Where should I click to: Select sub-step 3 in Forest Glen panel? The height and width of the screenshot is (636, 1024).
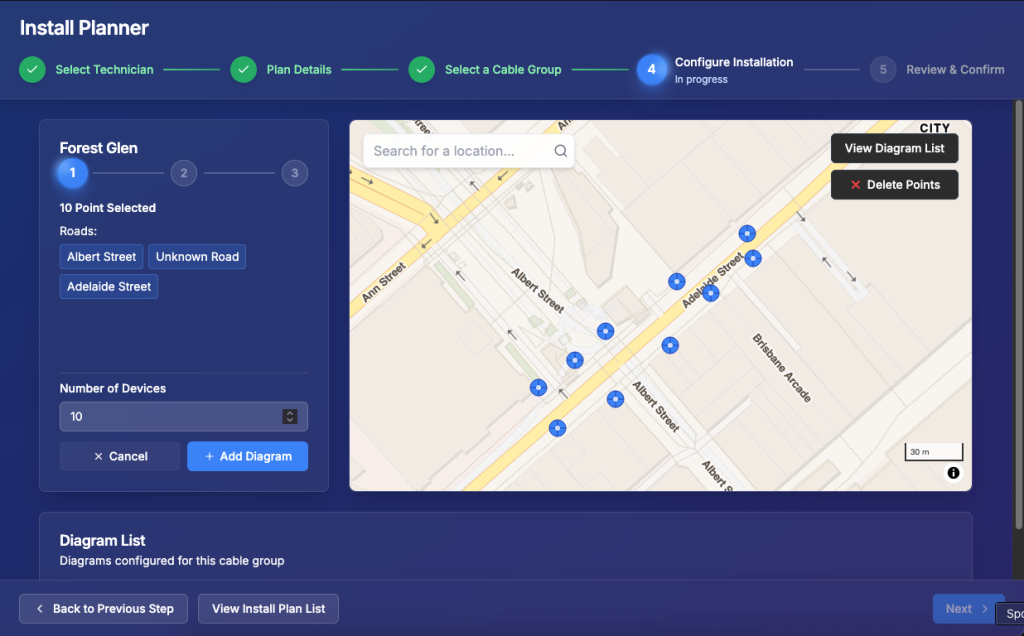(294, 173)
